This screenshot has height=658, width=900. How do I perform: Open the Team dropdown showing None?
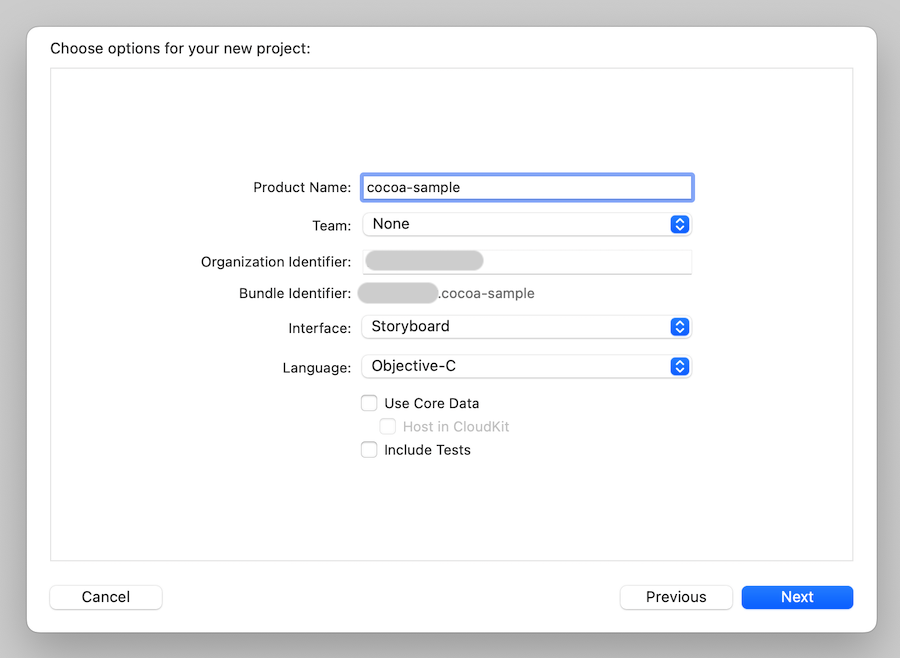click(515, 224)
